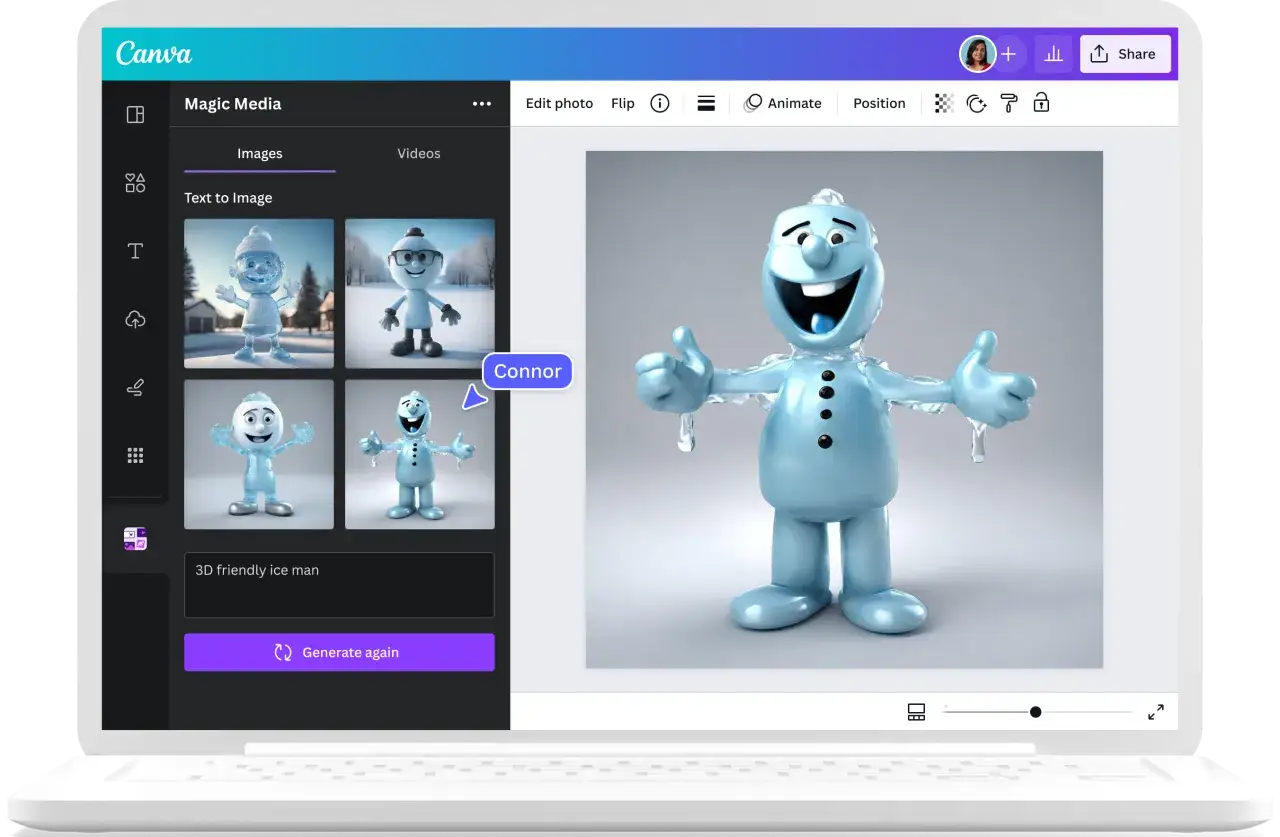1280x837 pixels.
Task: Open the line weight options icon
Action: click(706, 103)
